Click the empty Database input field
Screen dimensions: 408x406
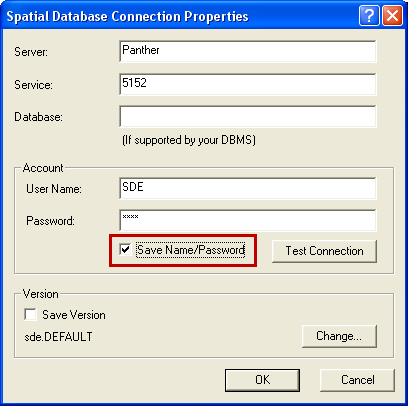(248, 116)
